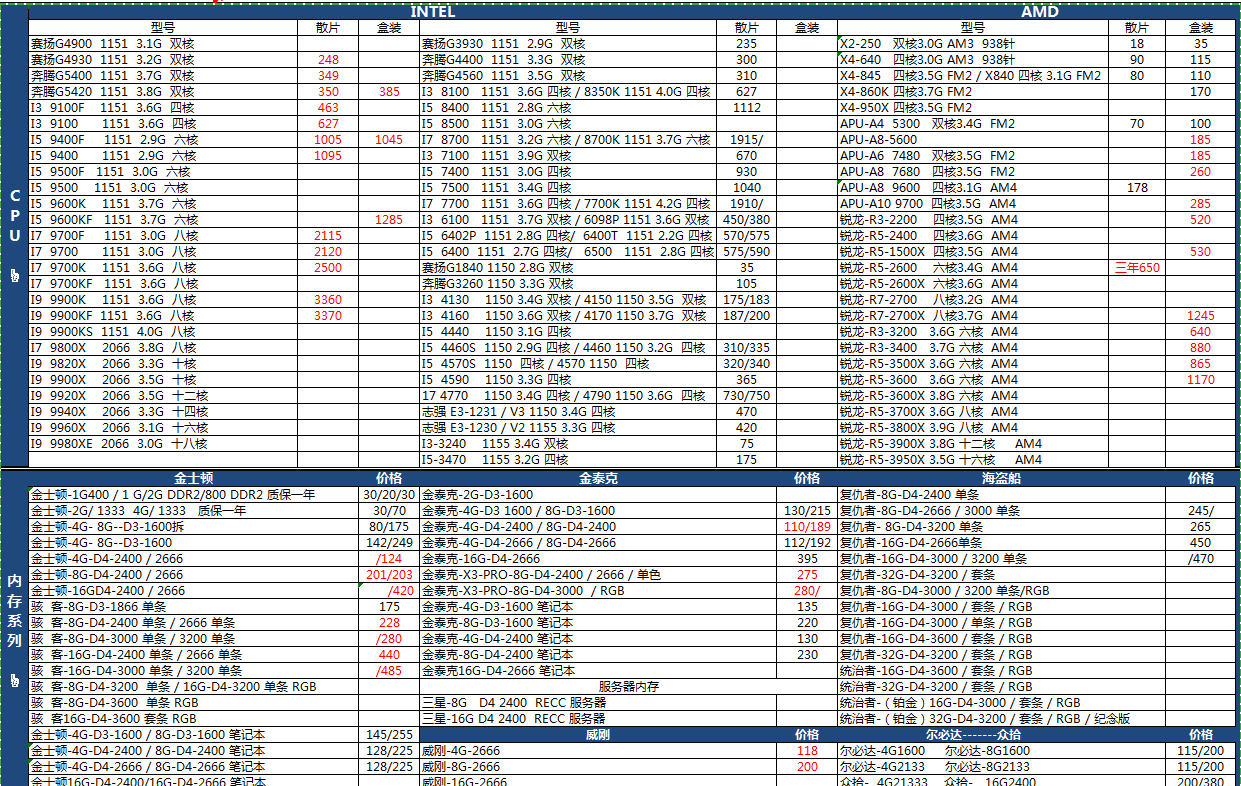Click the 金泰克 brand header
The image size is (1241, 786).
(x=598, y=478)
